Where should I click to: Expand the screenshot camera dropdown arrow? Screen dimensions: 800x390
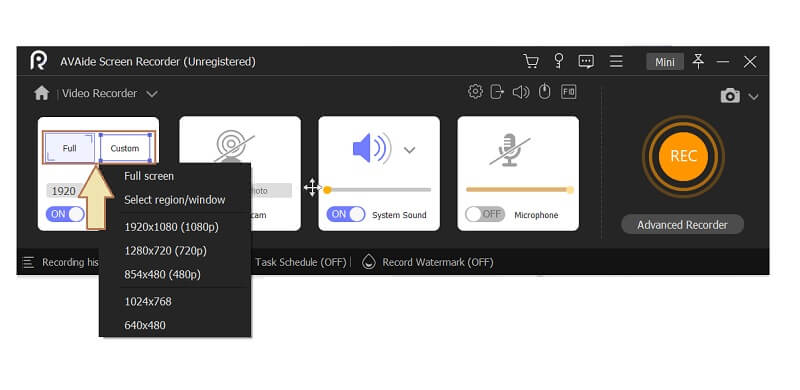click(754, 96)
